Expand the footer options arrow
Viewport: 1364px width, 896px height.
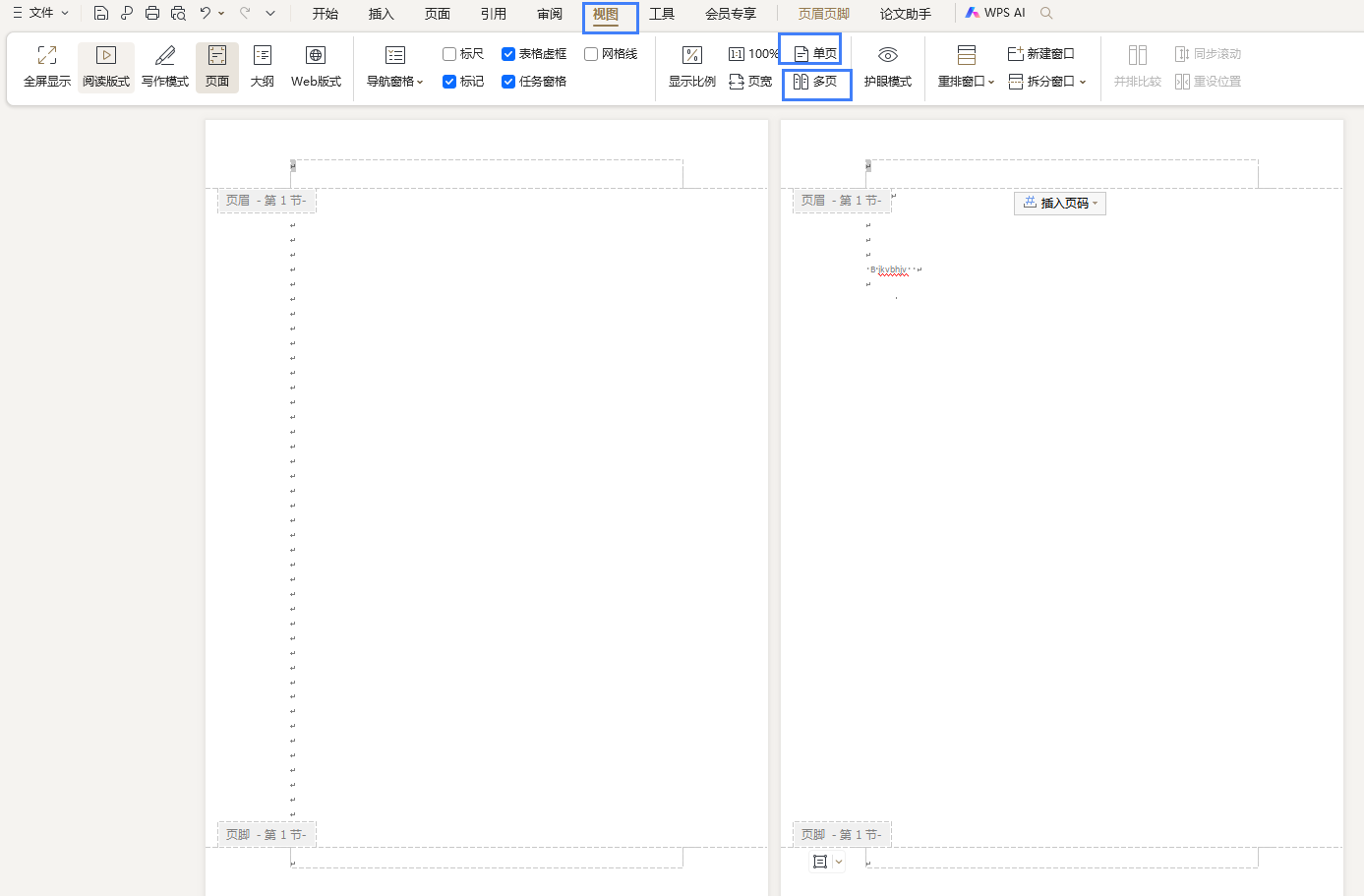839,862
